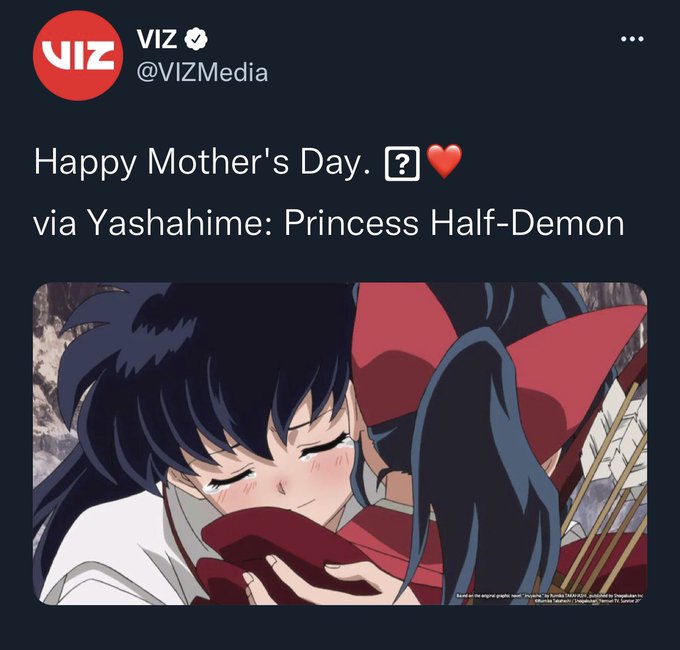Open the three-dot more options menu
This screenshot has width=680, height=650.
pos(632,39)
